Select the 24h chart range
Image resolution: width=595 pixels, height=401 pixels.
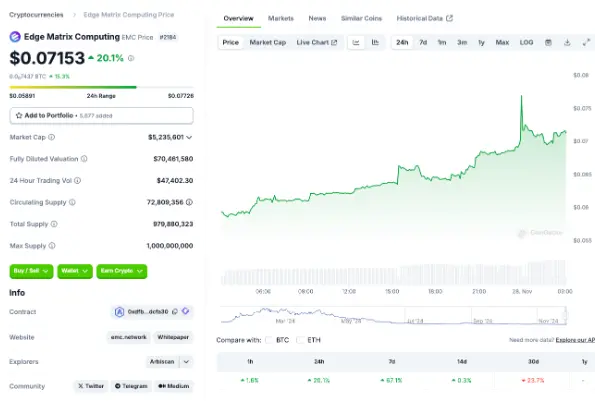click(x=402, y=42)
